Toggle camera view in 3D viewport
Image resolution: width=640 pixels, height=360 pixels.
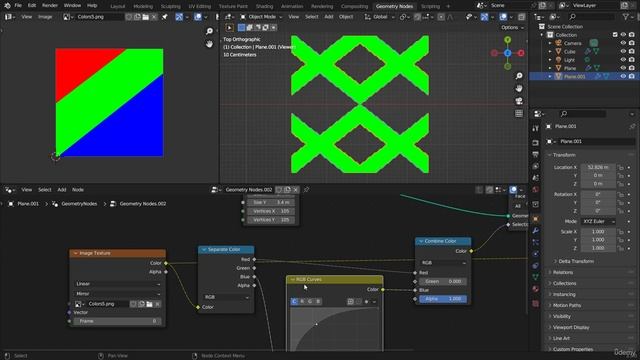click(x=519, y=101)
